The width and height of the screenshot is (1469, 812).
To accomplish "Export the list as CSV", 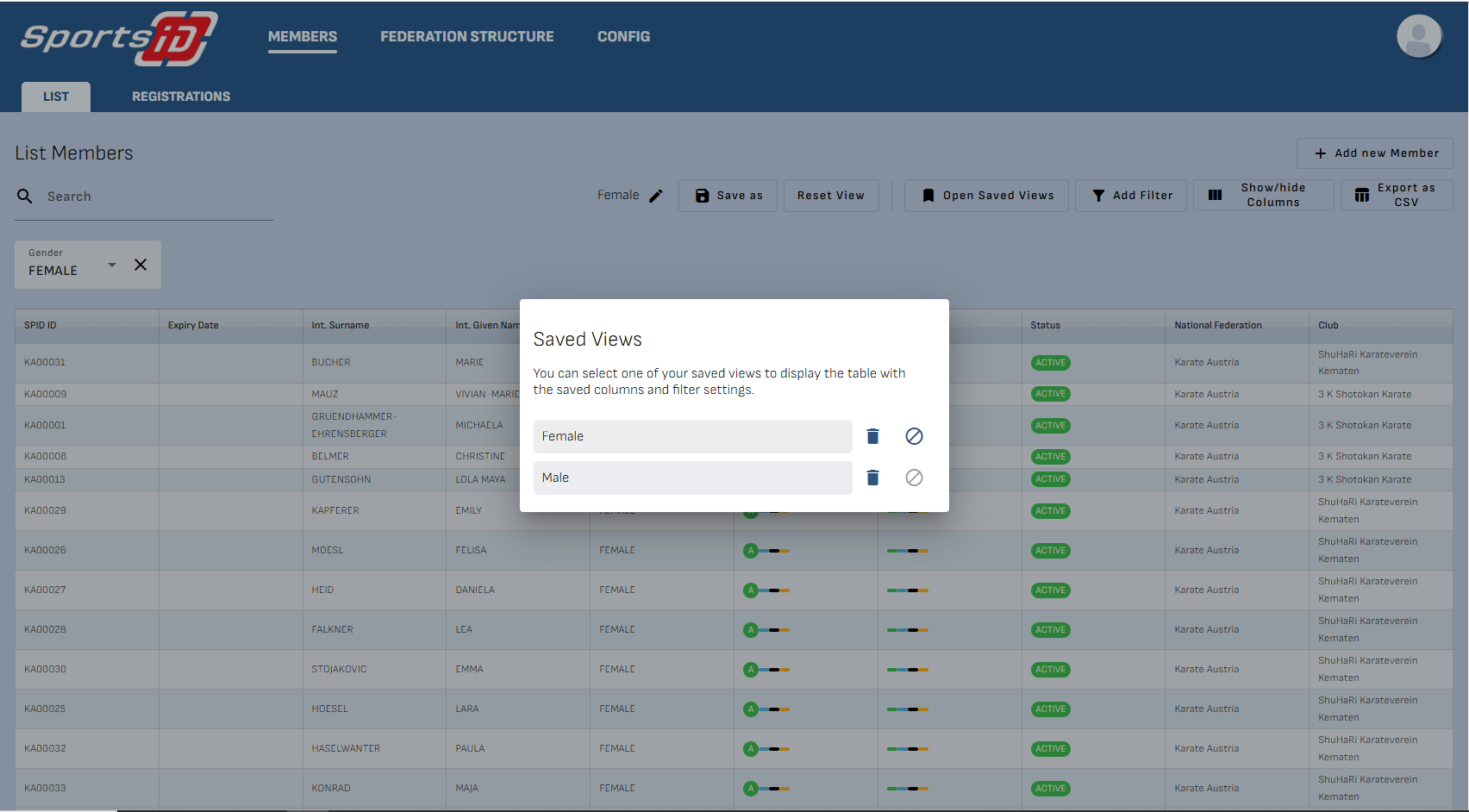I will (1397, 195).
